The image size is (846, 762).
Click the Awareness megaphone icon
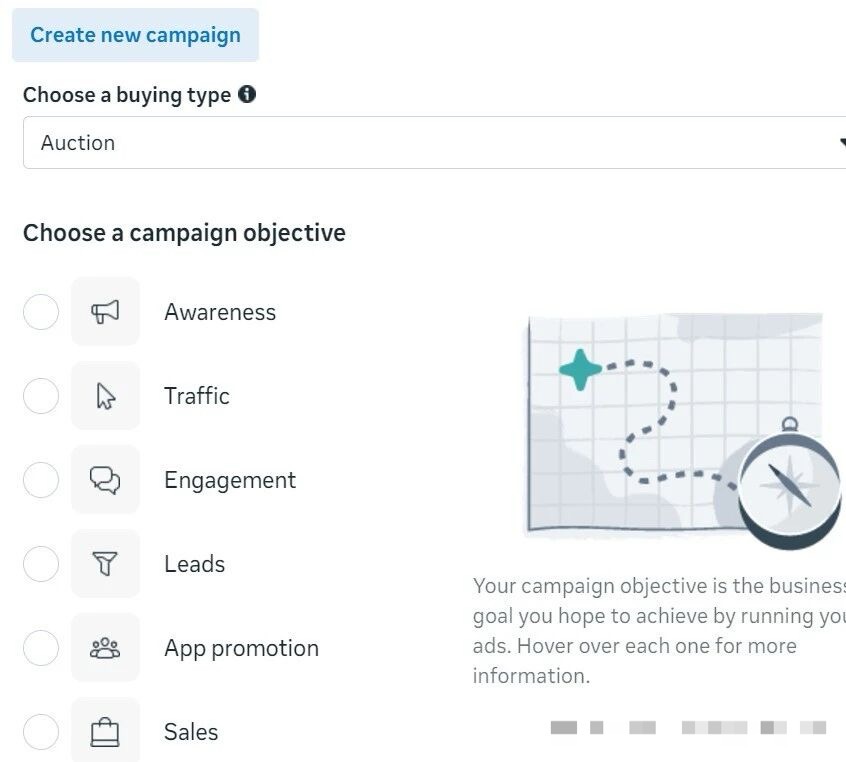[x=105, y=312]
